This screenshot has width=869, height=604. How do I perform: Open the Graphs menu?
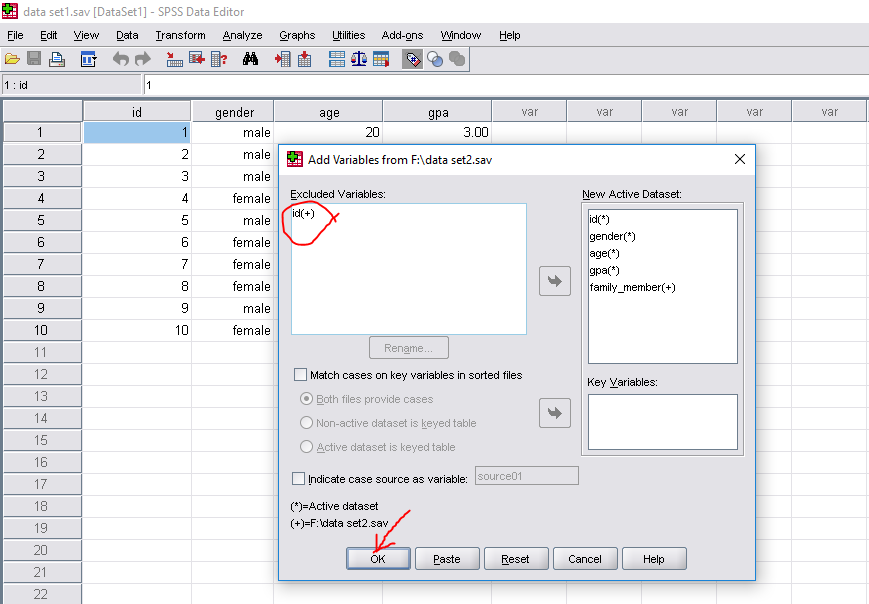point(297,35)
